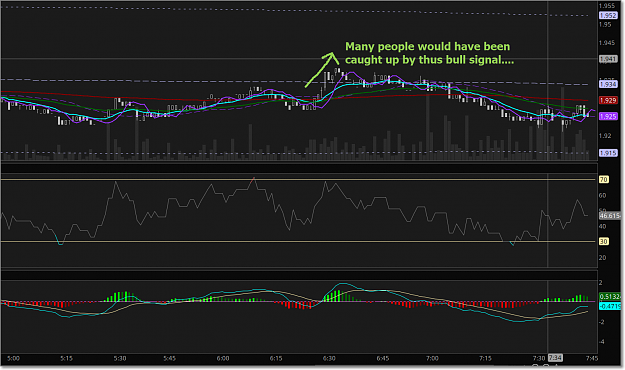Select the cyan MACD -0.4719 value label
Viewport: 625px width, 370px height.
610,306
